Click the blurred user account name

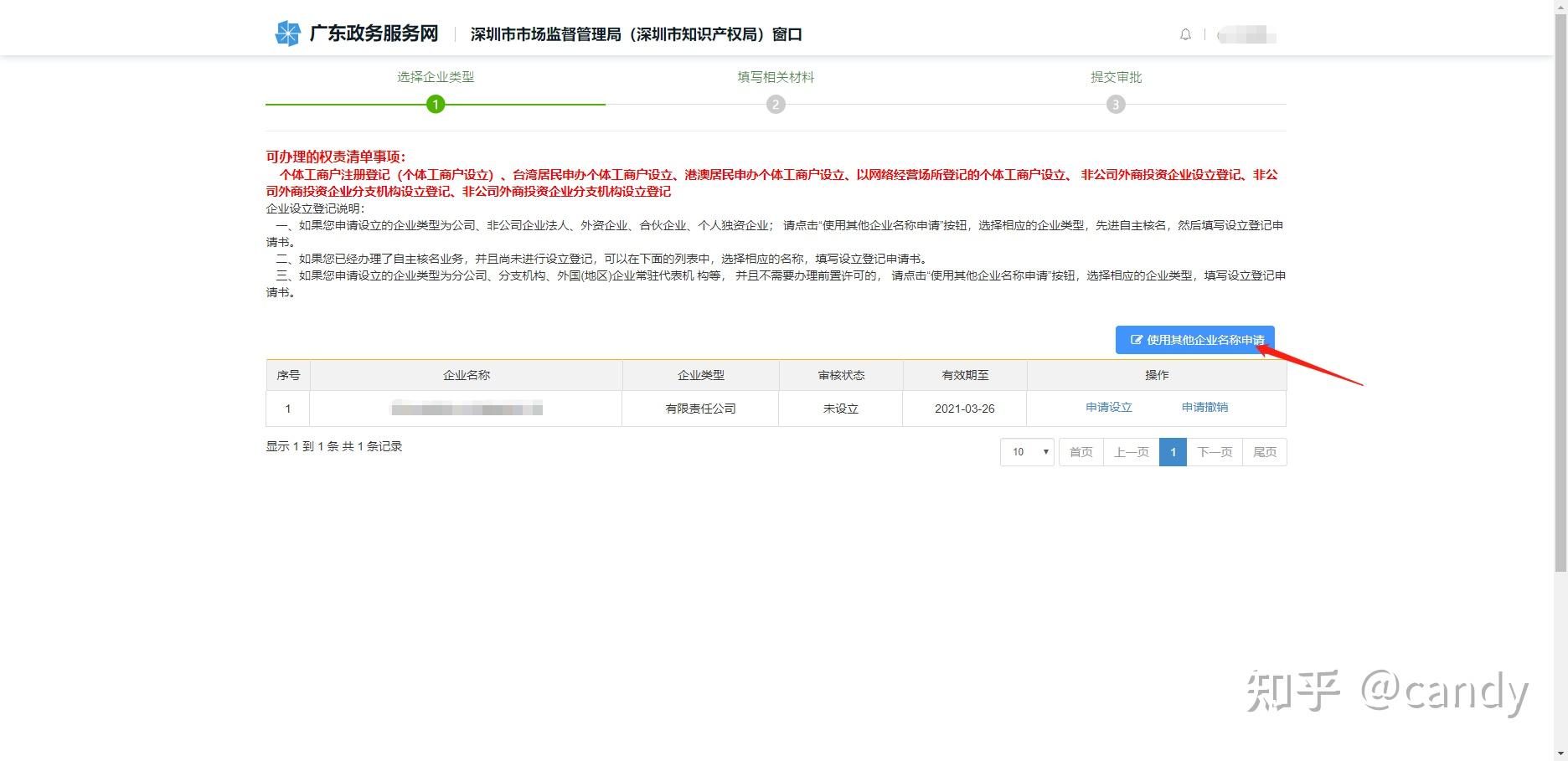pyautogui.click(x=1246, y=35)
